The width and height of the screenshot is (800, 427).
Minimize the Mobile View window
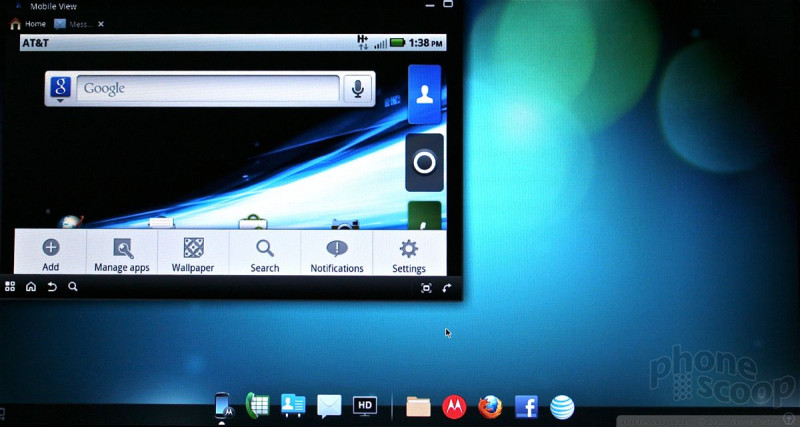pos(430,5)
